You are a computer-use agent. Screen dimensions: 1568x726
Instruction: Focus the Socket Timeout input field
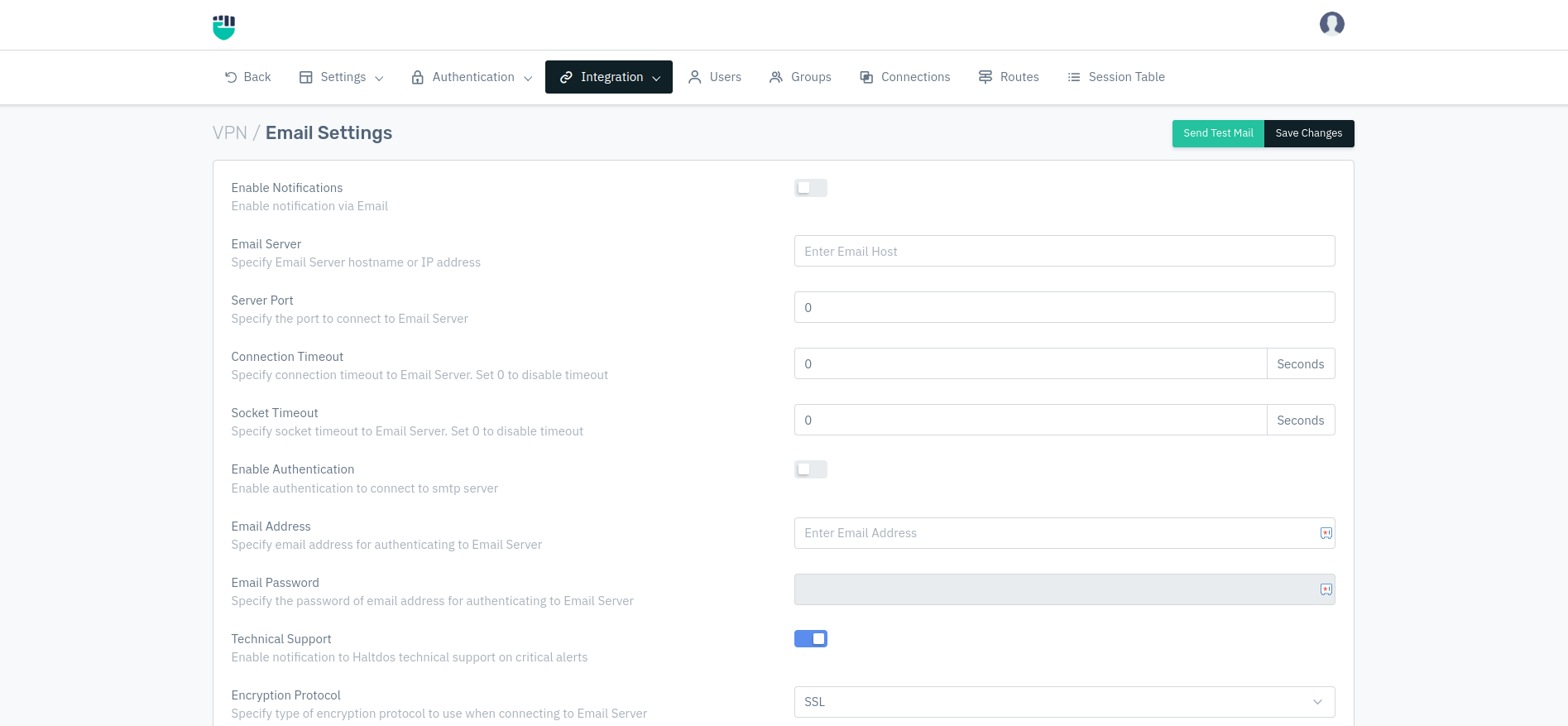click(x=1030, y=420)
